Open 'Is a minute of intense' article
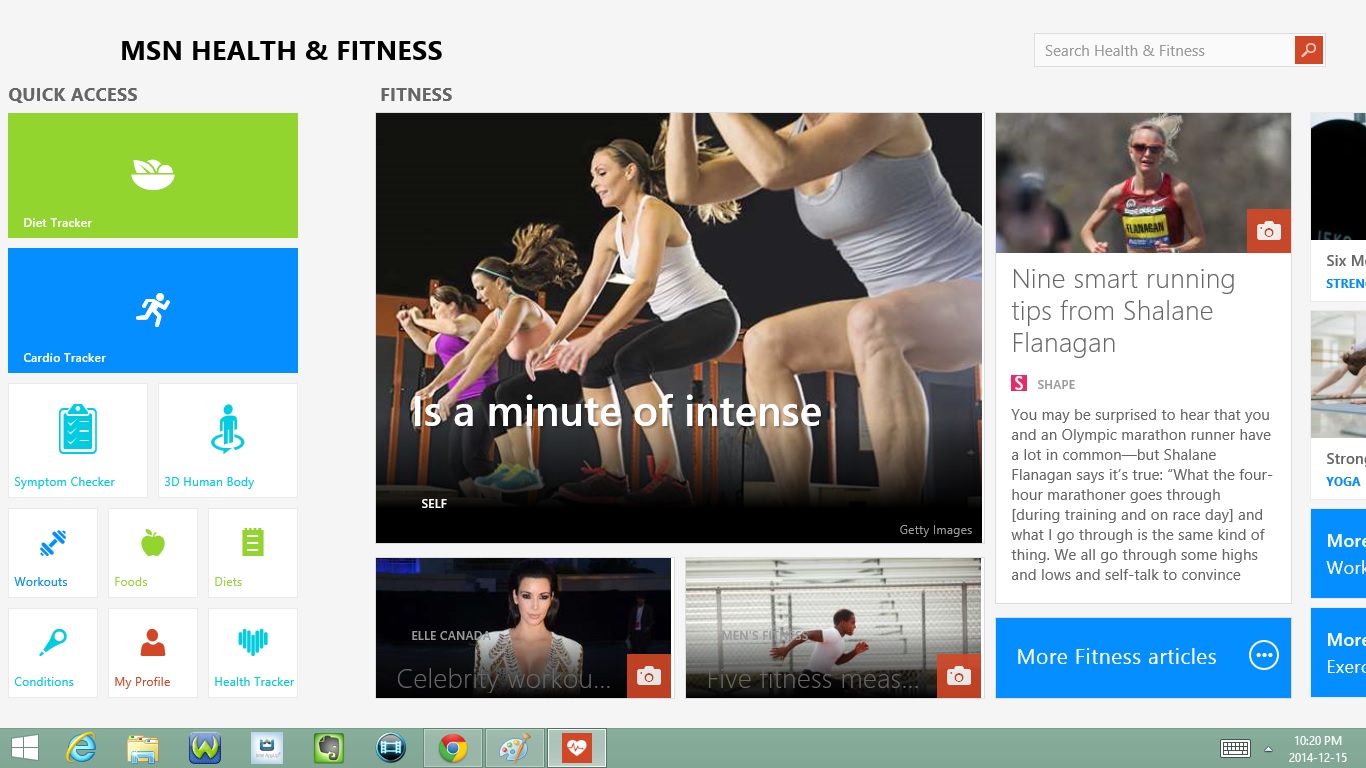Image resolution: width=1366 pixels, height=768 pixels. [679, 328]
